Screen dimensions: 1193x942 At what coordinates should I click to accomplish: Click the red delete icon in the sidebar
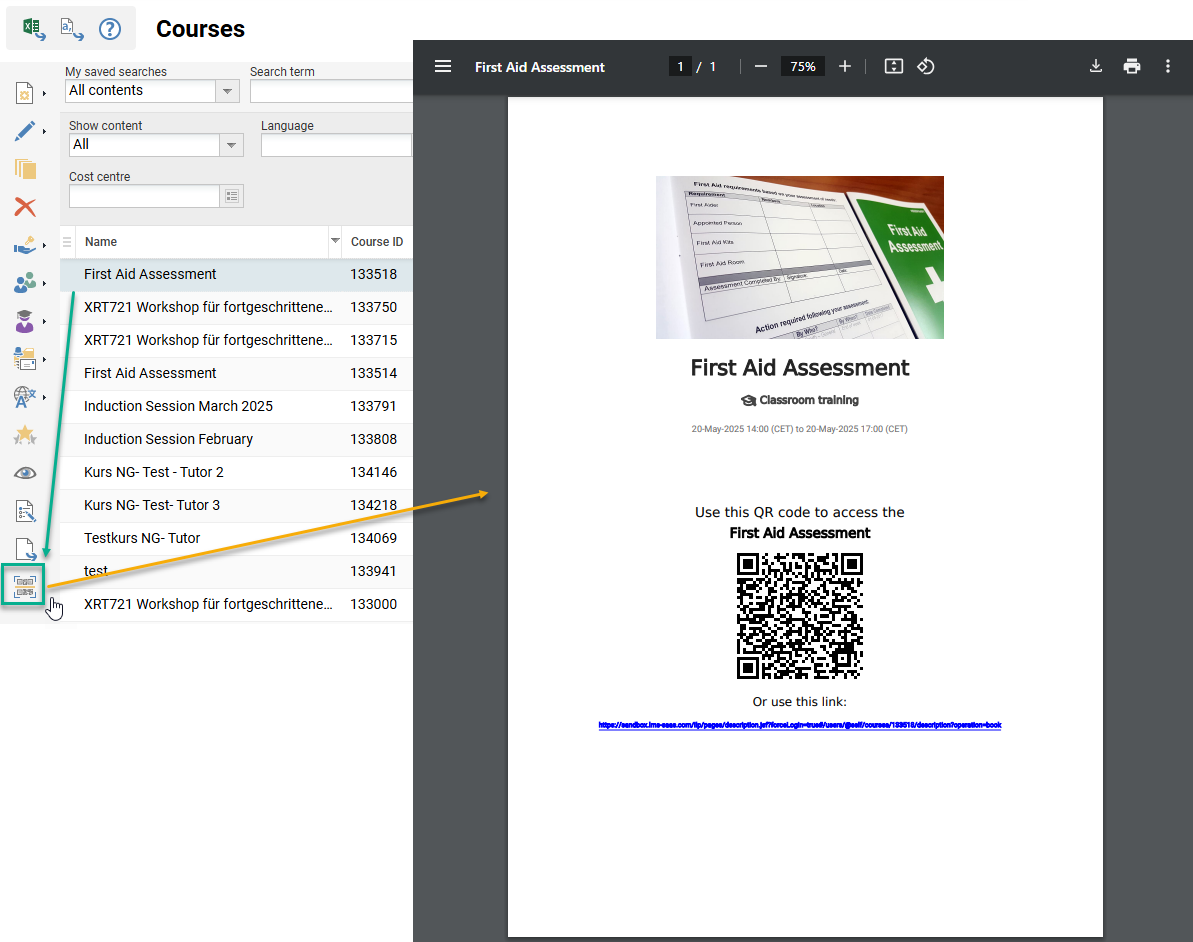click(x=25, y=207)
